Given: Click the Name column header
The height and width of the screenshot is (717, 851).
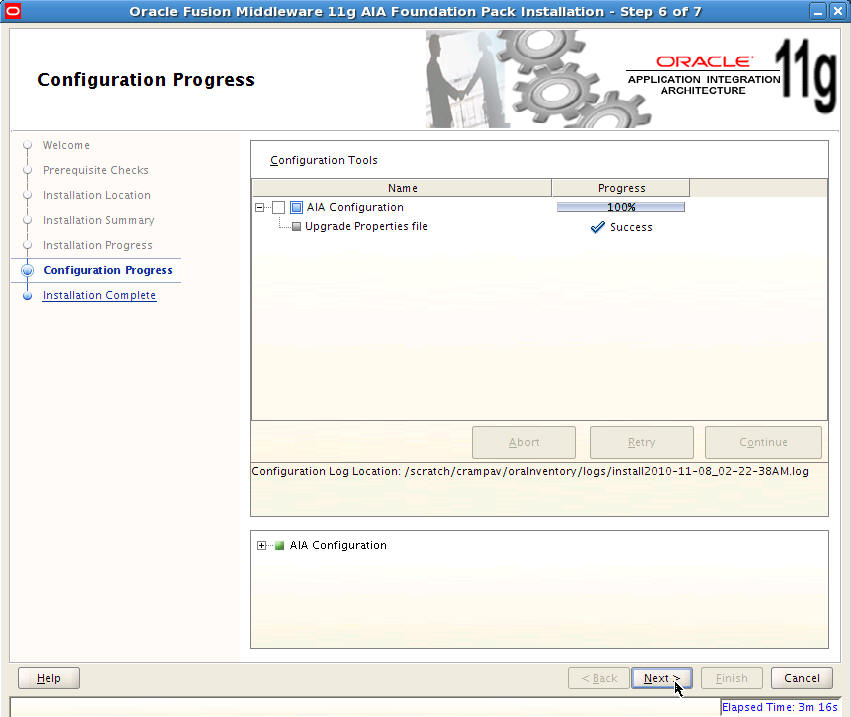Looking at the screenshot, I should pyautogui.click(x=402, y=188).
